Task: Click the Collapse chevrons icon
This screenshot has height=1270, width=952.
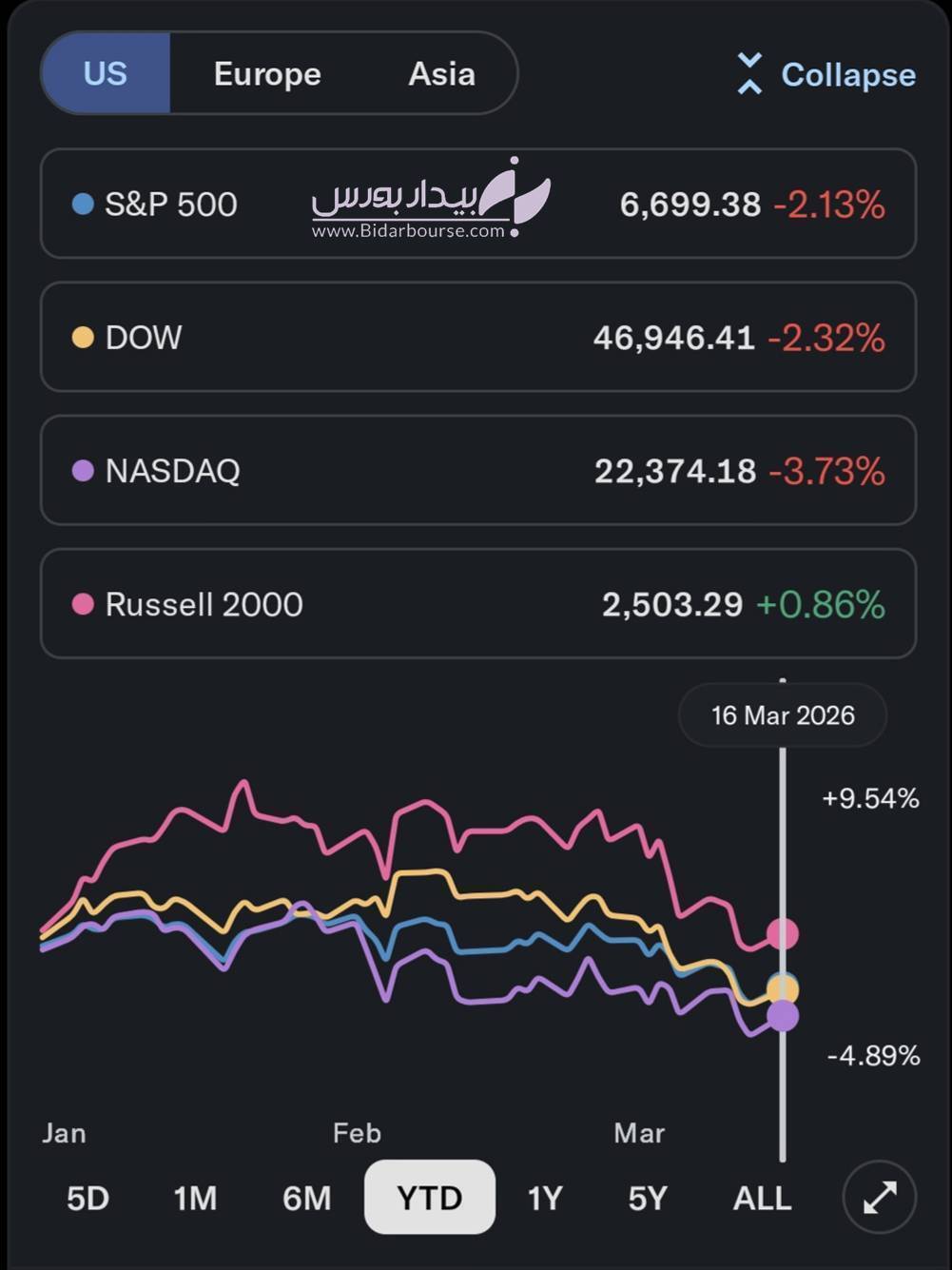Action: (x=749, y=74)
